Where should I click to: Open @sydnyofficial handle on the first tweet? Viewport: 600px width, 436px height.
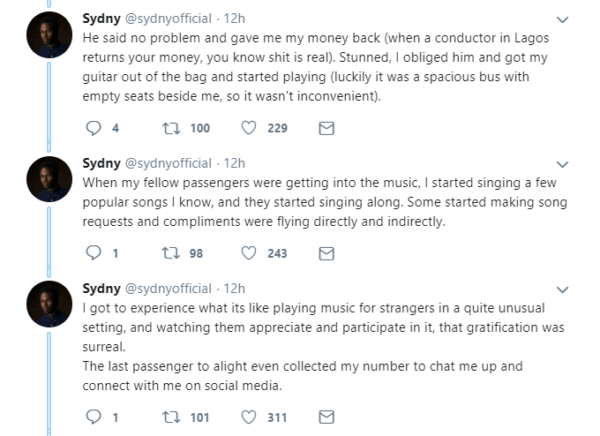(168, 19)
